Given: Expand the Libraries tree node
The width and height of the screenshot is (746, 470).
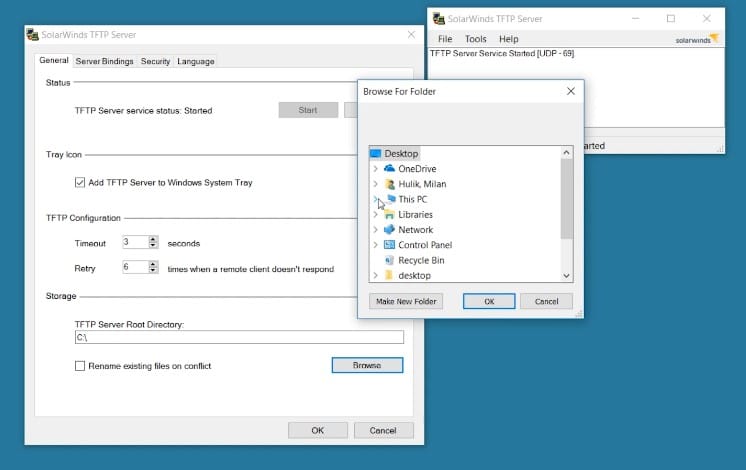Looking at the screenshot, I should tap(375, 215).
